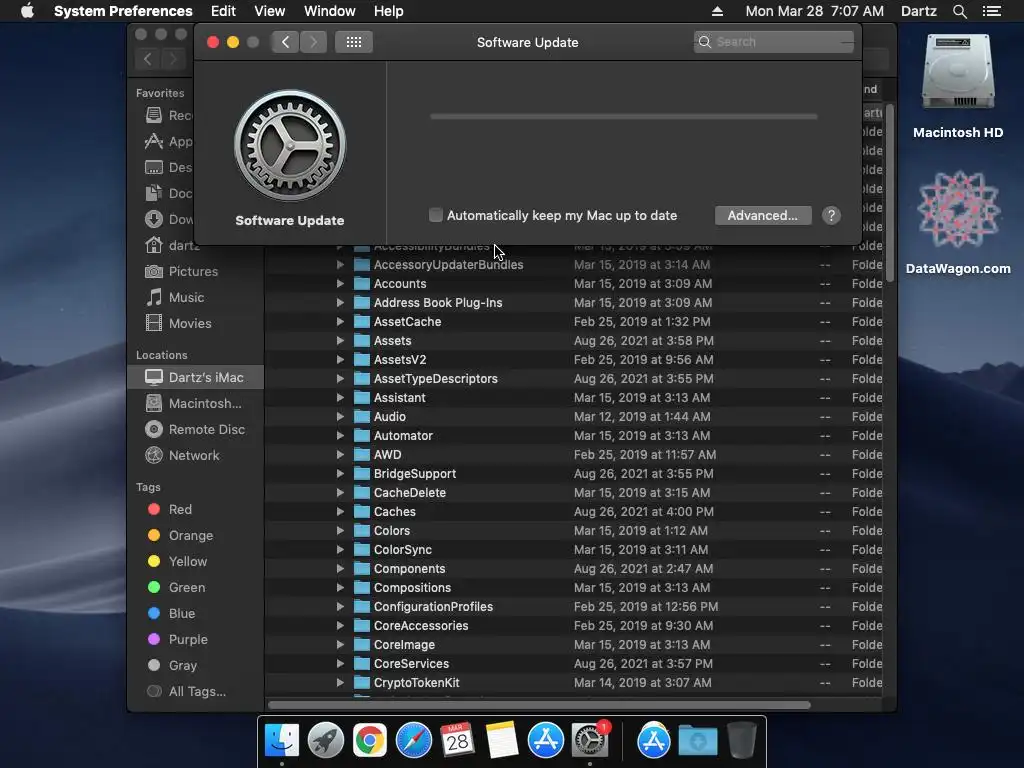Select Remote Disc in Finder sidebar
This screenshot has width=1024, height=768.
click(x=206, y=429)
